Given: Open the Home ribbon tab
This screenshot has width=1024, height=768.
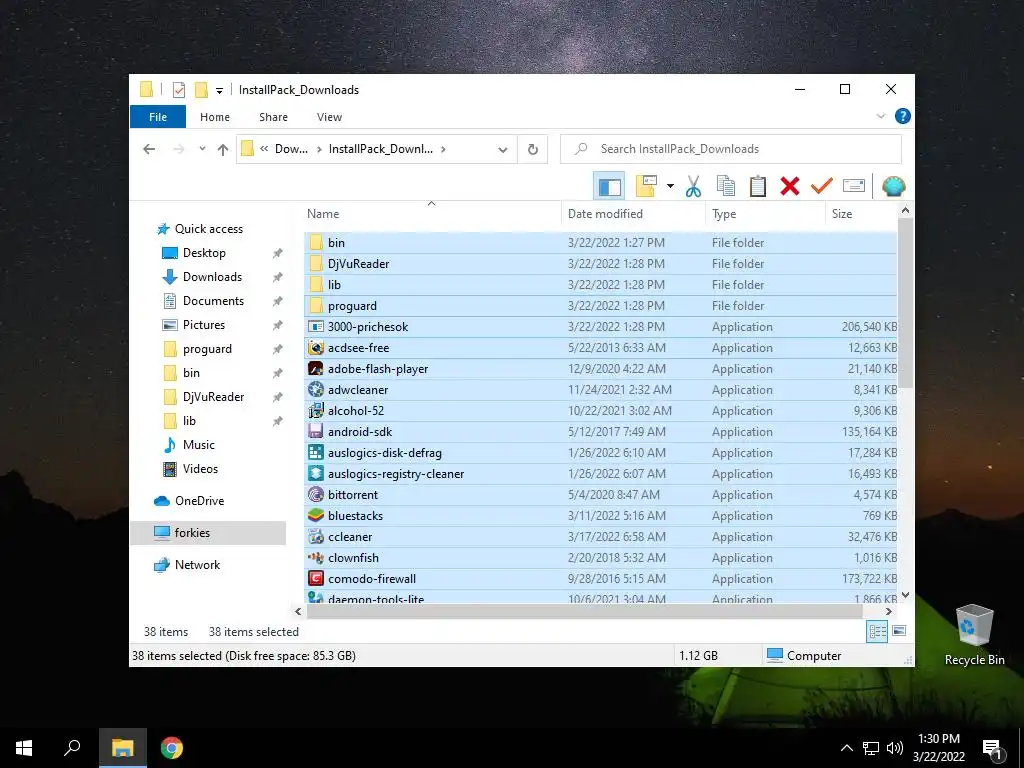Looking at the screenshot, I should click(x=215, y=117).
